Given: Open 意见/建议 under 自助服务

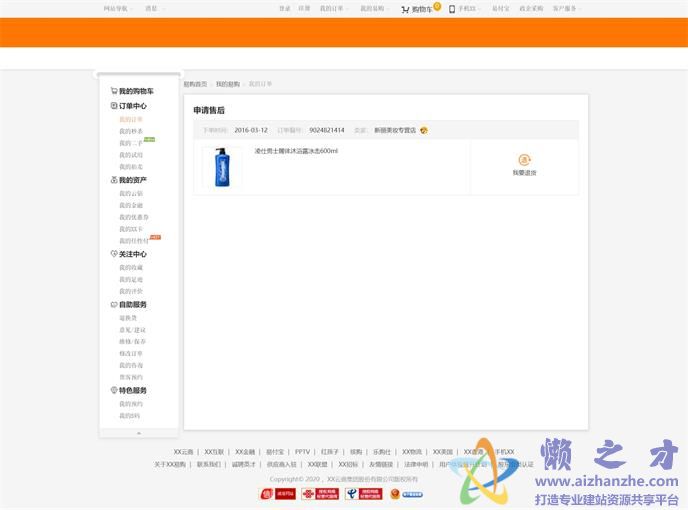Looking at the screenshot, I should pos(133,330).
